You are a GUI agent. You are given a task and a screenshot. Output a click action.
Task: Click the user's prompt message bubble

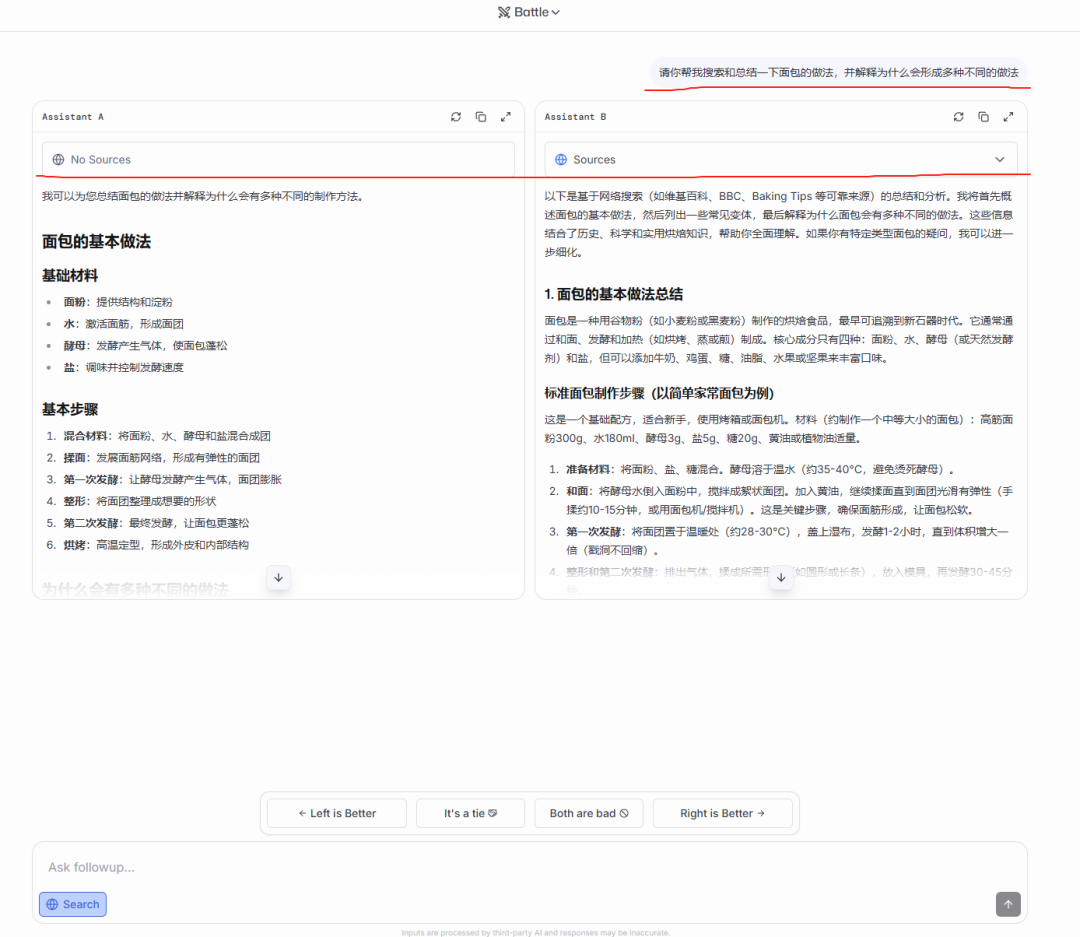pyautogui.click(x=838, y=73)
